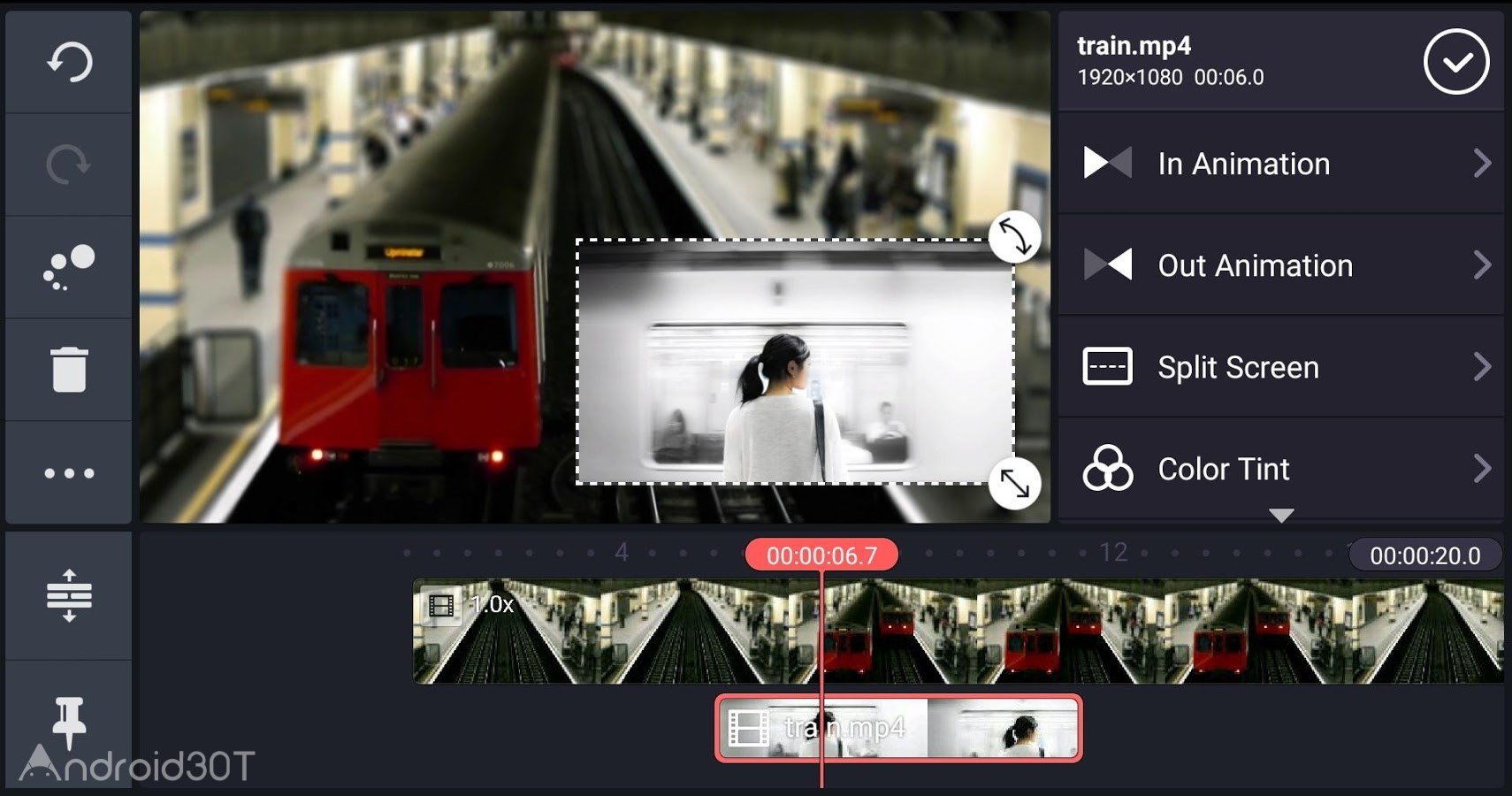The width and height of the screenshot is (1512, 796).
Task: Click the film strip icon on train.mp4 layer
Action: 747,729
